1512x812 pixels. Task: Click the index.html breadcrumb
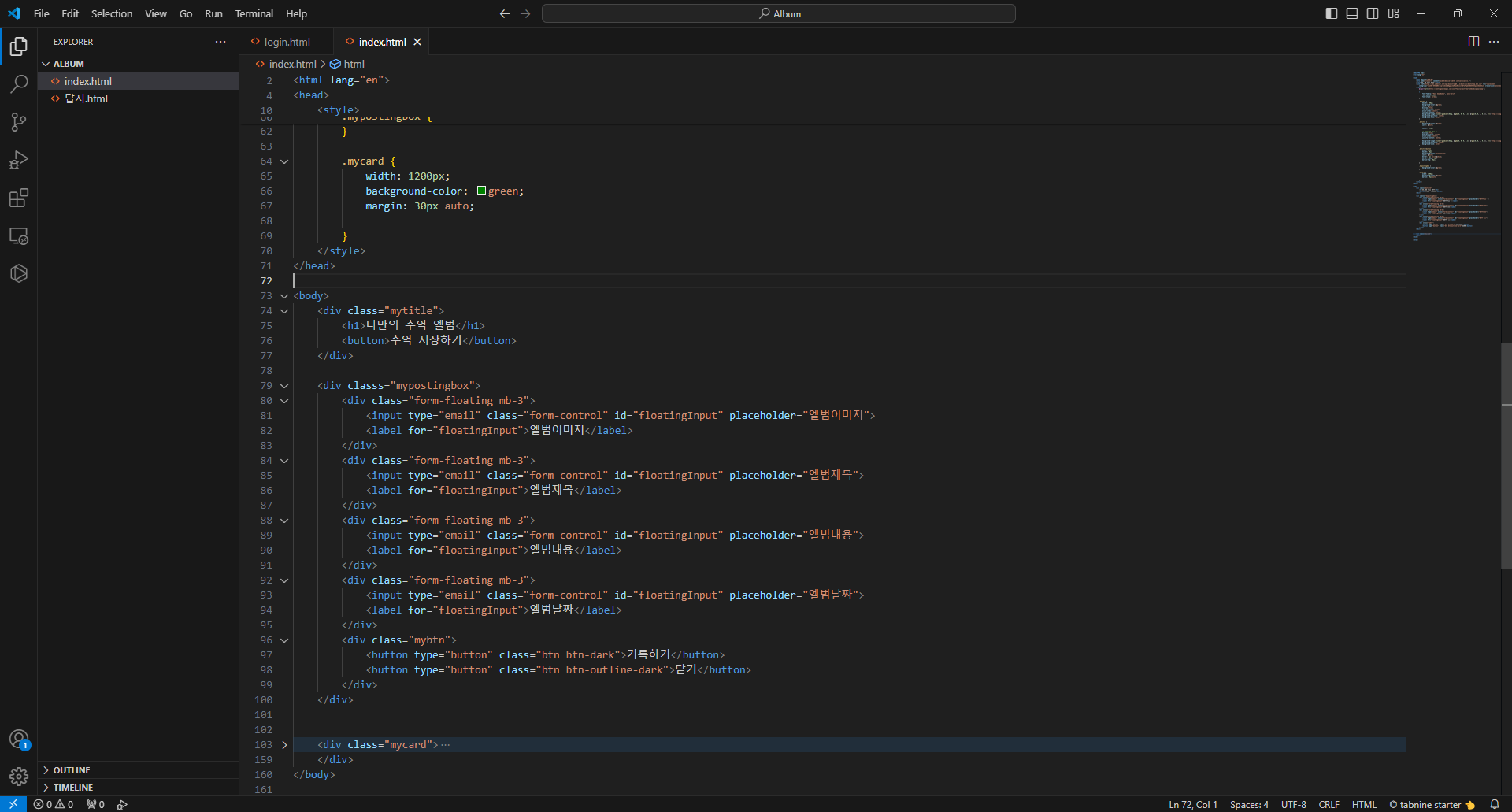point(286,64)
